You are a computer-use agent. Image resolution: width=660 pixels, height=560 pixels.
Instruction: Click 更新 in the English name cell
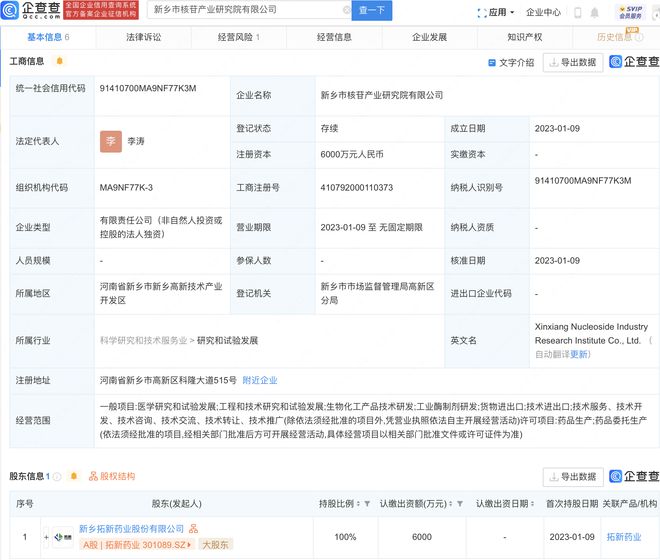click(x=579, y=355)
